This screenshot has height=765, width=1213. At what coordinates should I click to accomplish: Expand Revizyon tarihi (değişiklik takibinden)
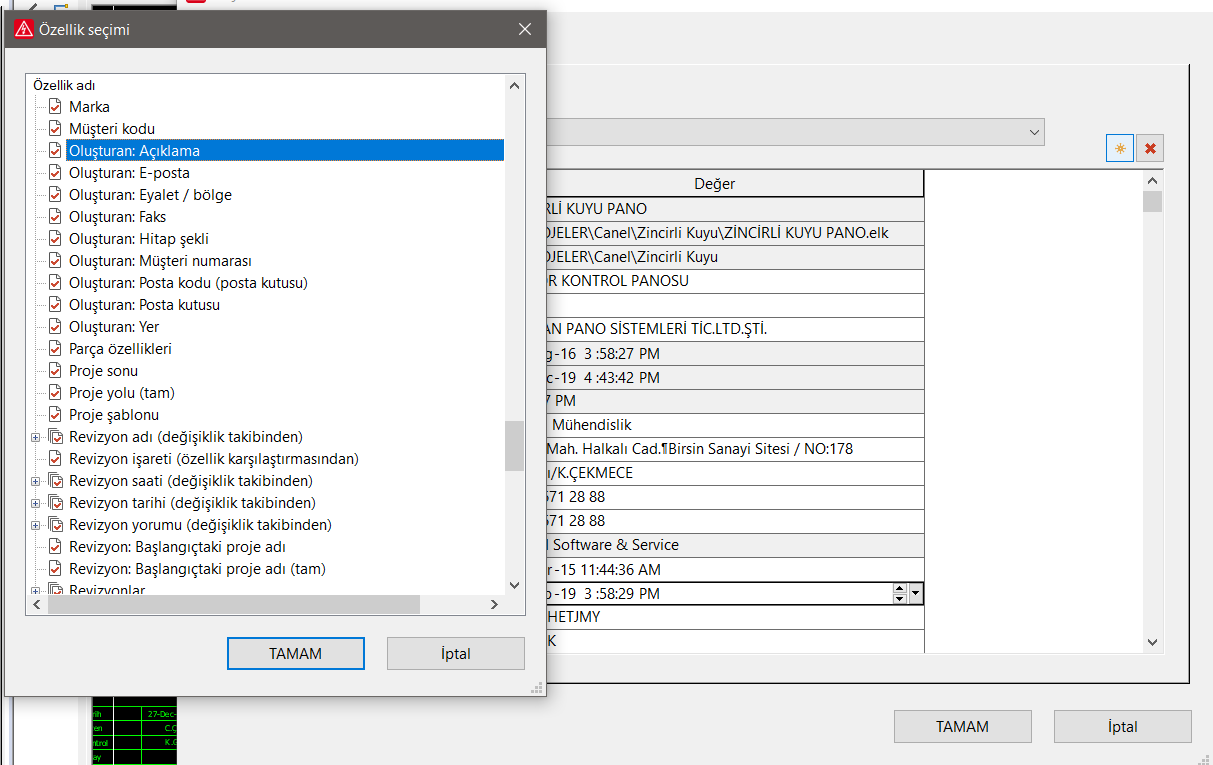[x=36, y=503]
